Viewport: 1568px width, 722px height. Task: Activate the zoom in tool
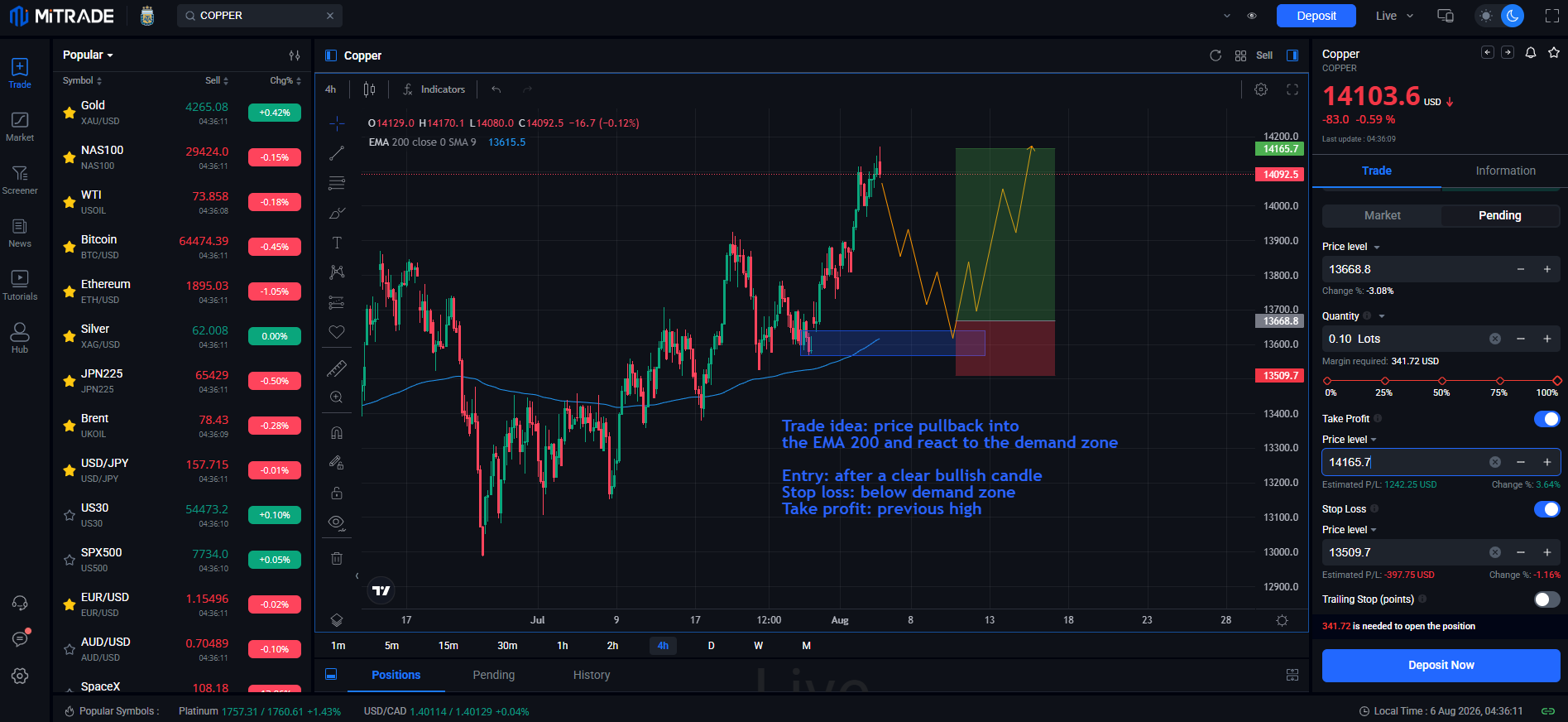337,397
